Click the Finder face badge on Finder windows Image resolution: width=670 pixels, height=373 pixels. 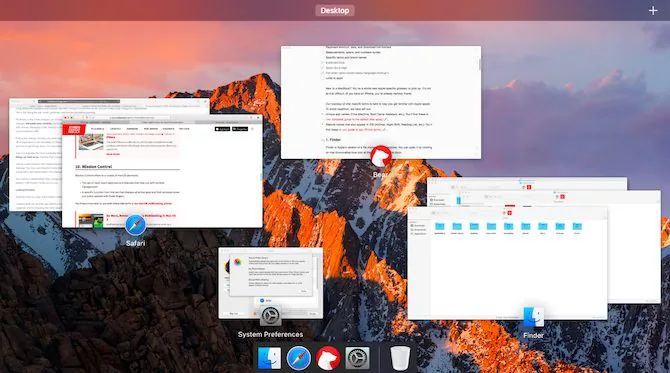(533, 317)
